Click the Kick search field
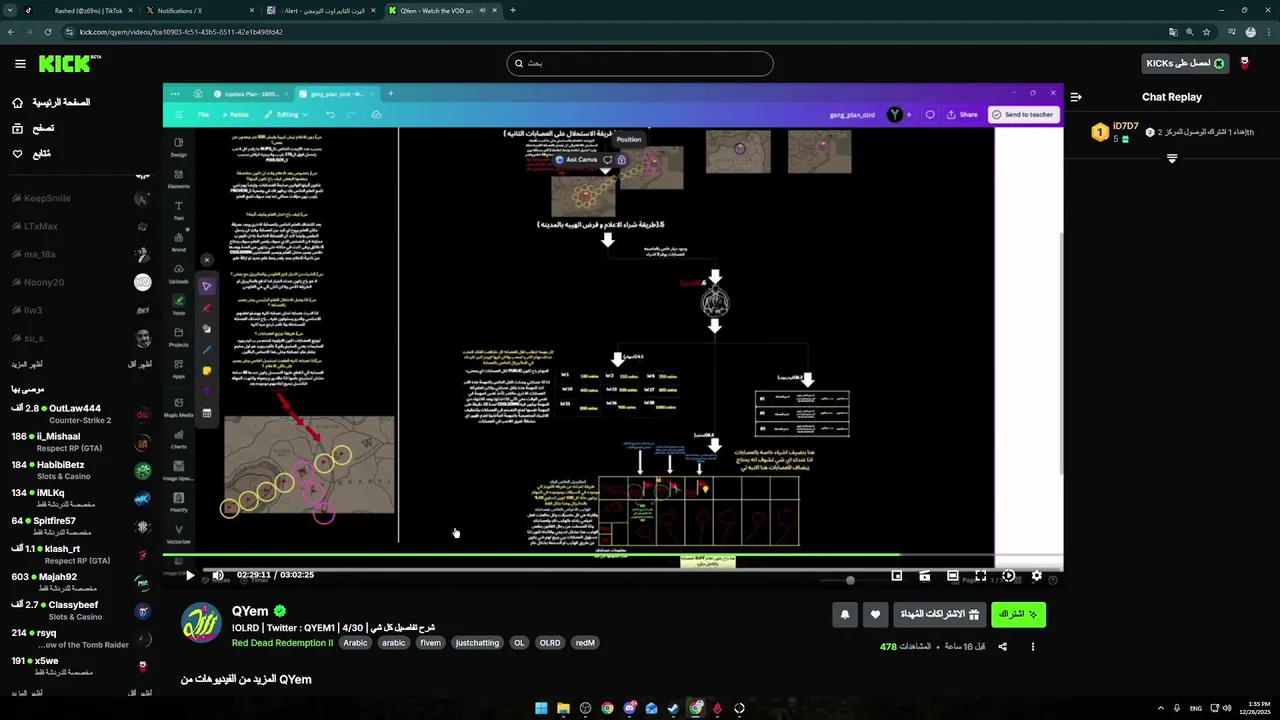 coord(640,63)
